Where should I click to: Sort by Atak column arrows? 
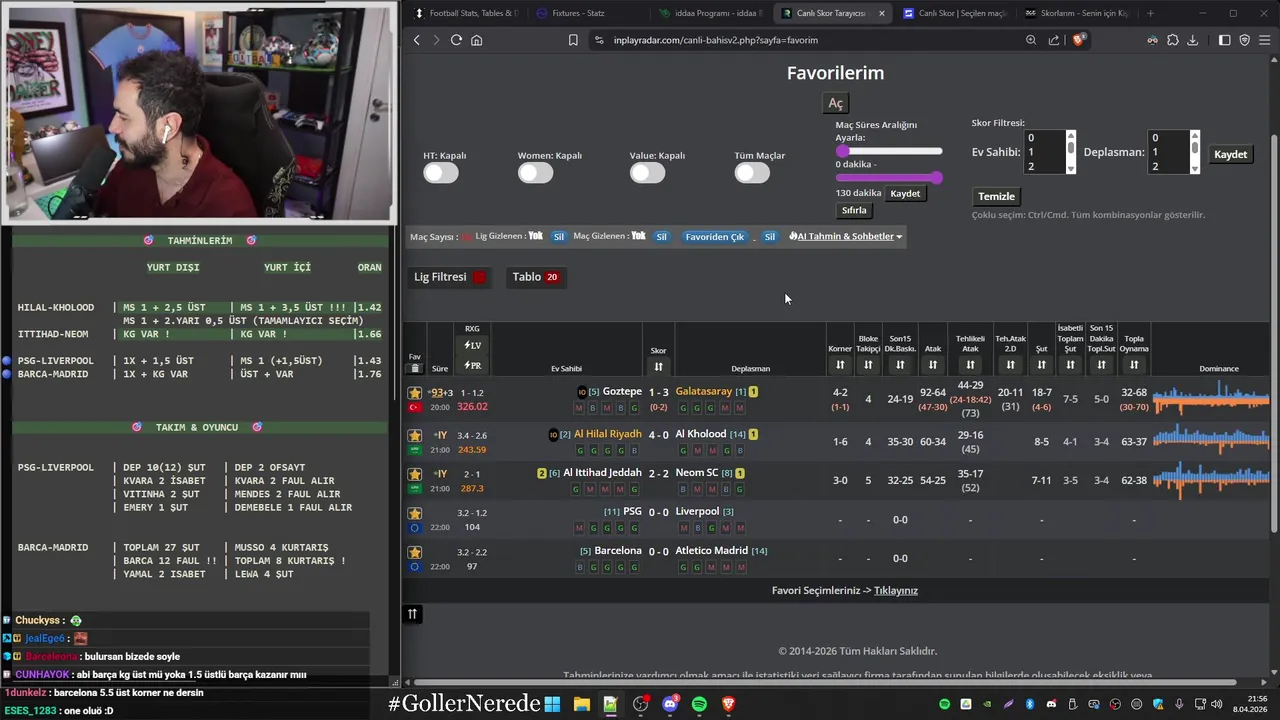point(933,365)
